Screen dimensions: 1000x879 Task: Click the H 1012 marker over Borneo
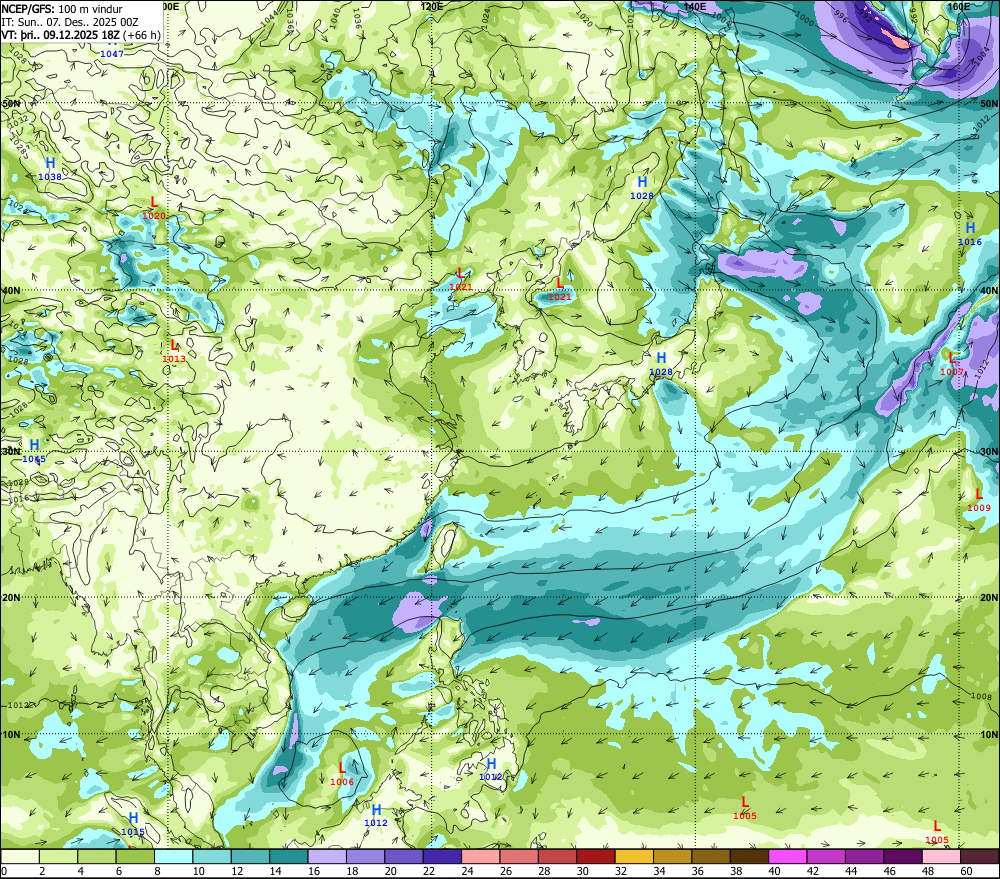point(376,815)
